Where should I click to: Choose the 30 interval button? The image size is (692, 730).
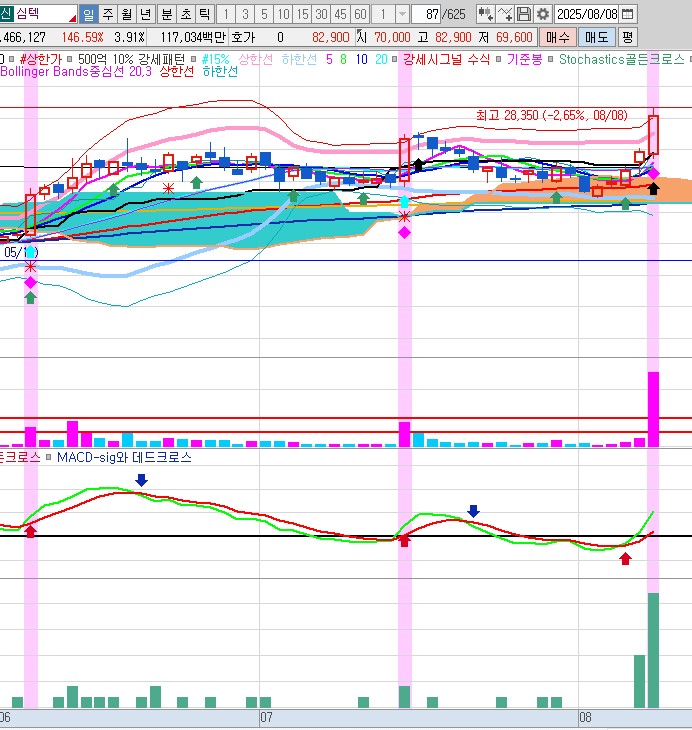[321, 14]
